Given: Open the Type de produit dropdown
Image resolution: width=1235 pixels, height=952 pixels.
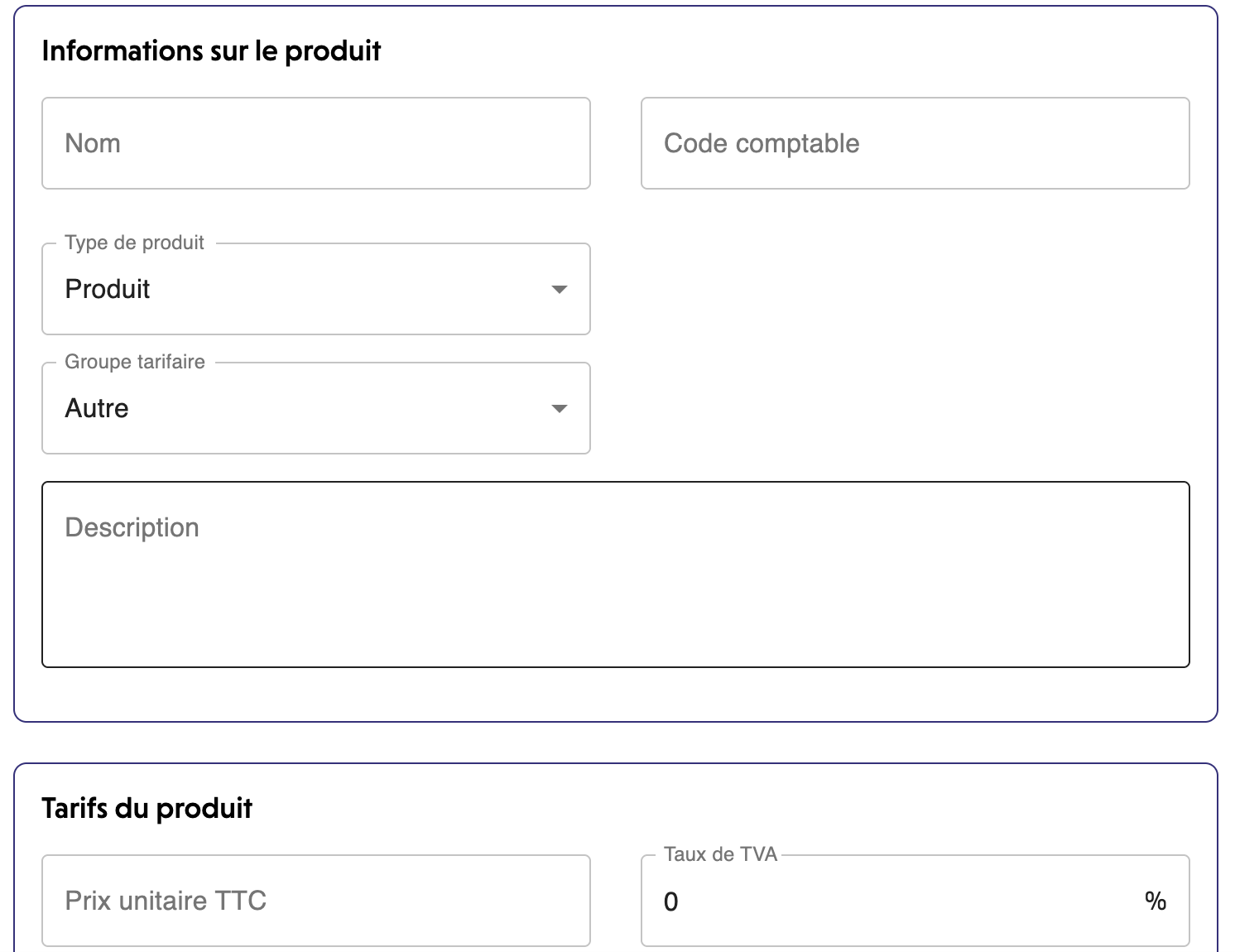Looking at the screenshot, I should click(315, 289).
